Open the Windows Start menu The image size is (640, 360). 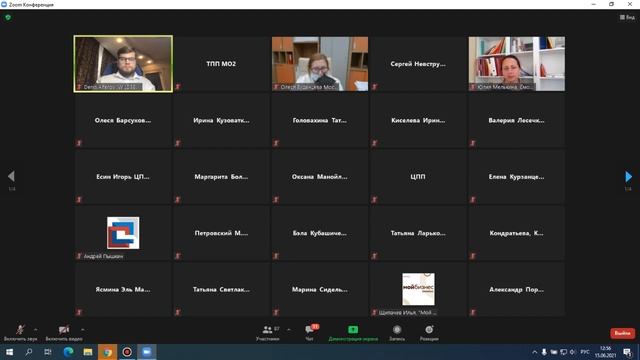click(9, 352)
